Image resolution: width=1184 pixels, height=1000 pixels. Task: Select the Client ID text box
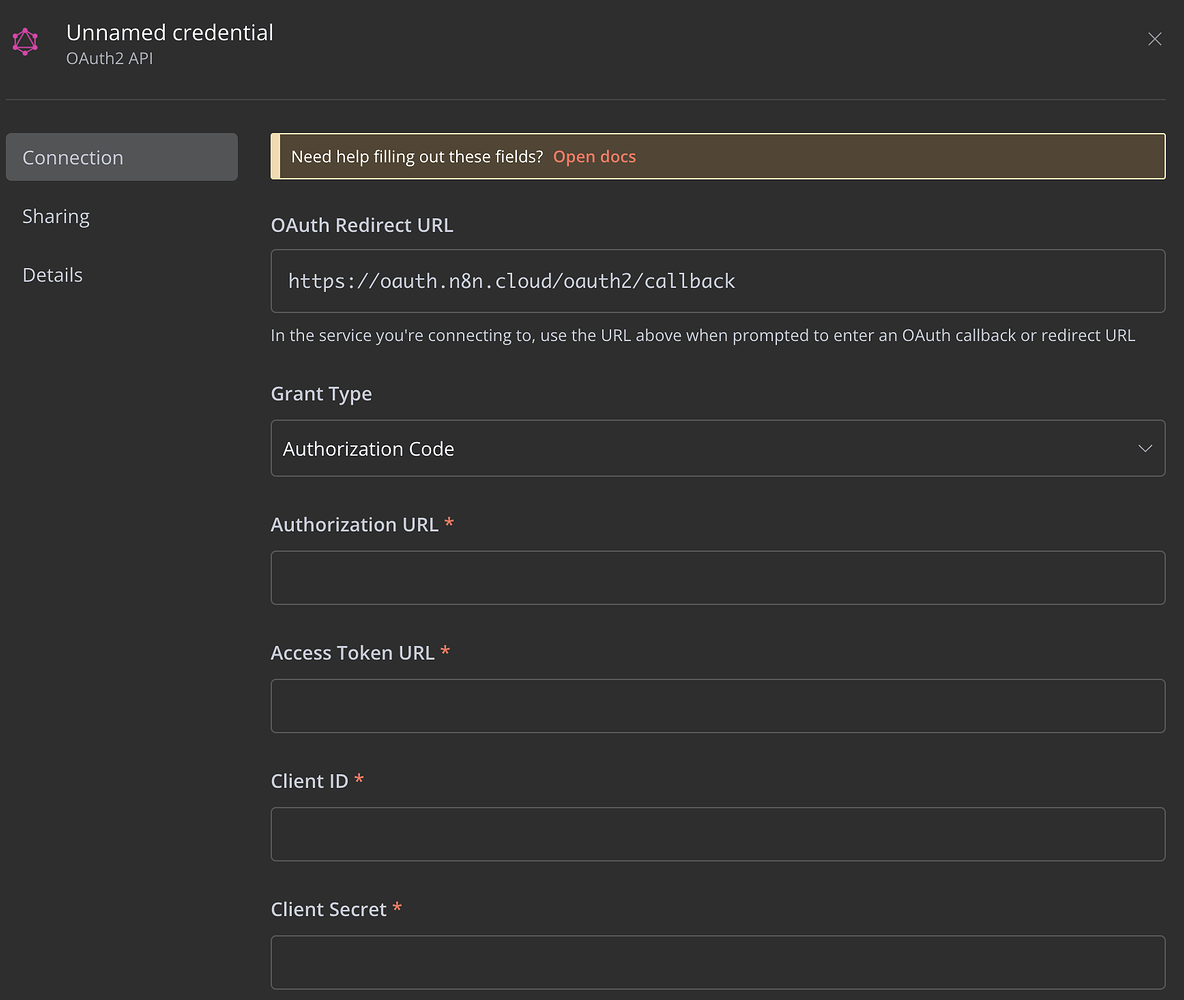click(x=717, y=834)
